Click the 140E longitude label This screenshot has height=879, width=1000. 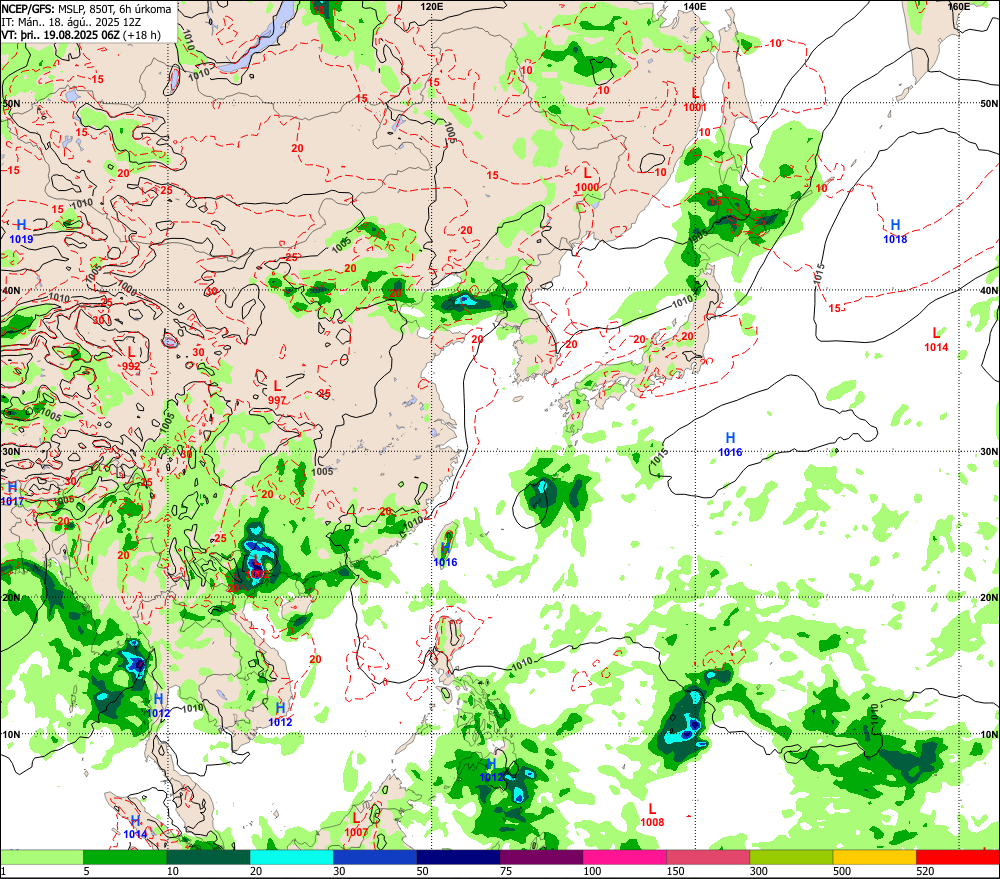pos(695,6)
